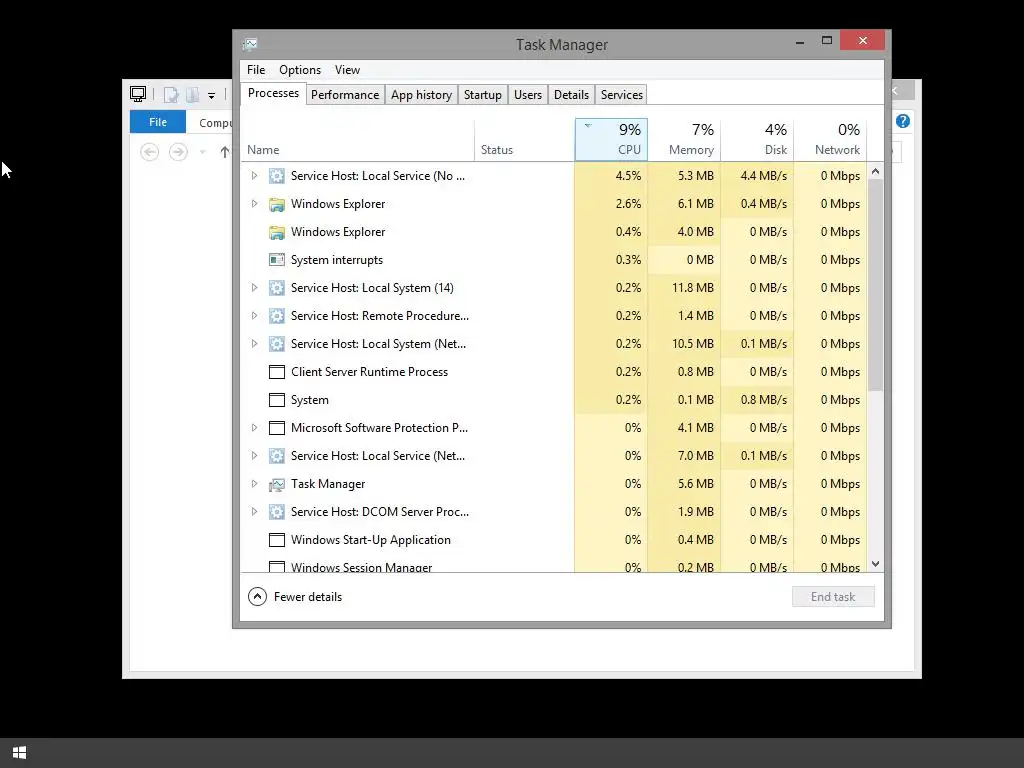This screenshot has width=1024, height=768.
Task: Select the Windows Session Manager row
Action: [x=554, y=566]
